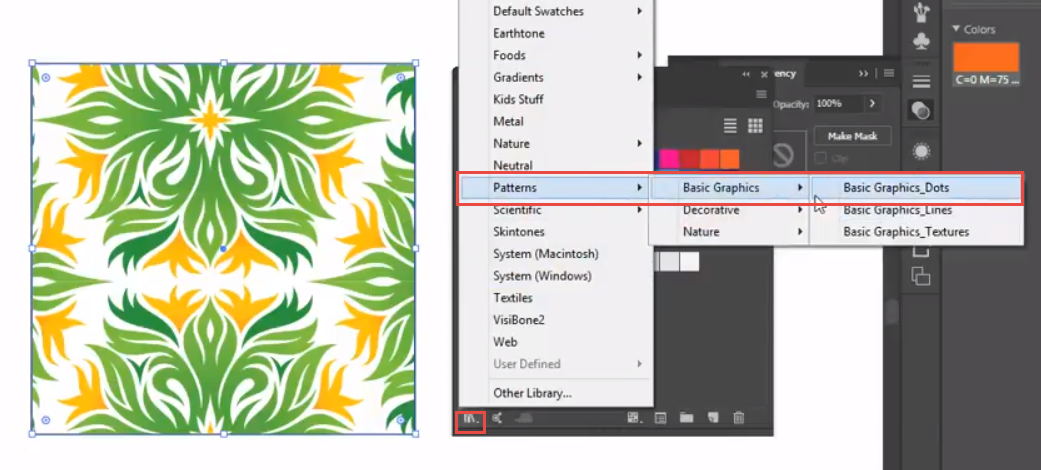Click the Delete Swatch trash icon
Viewport: 1041px width, 470px height.
click(738, 418)
